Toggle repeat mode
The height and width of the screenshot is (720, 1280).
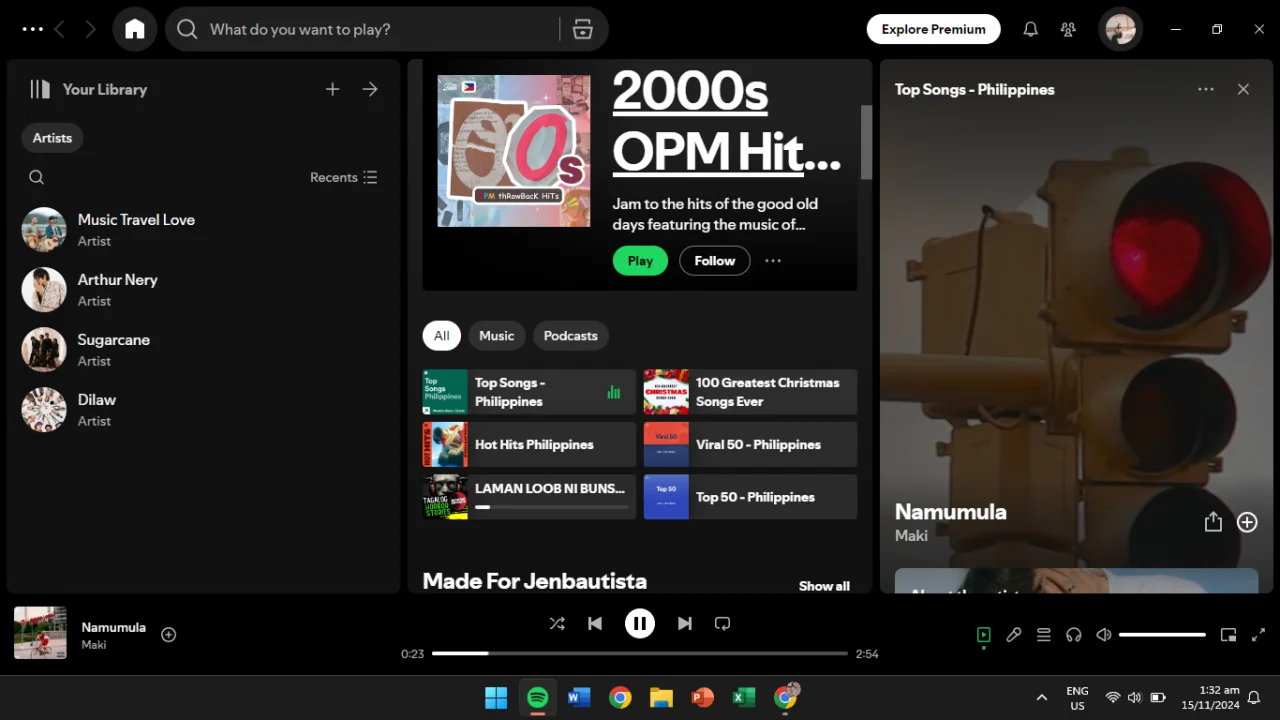722,624
